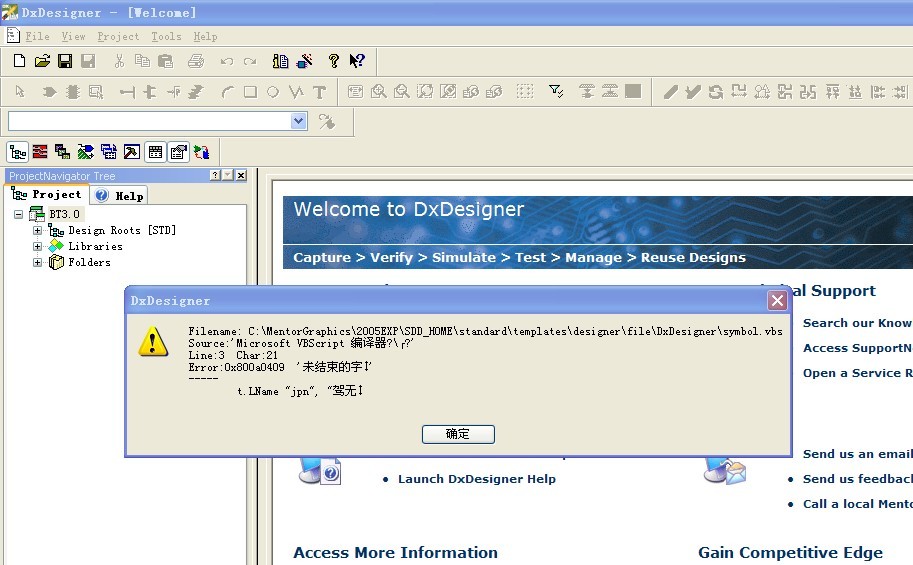
Task: Click the selection filter funnel icon
Action: [556, 91]
